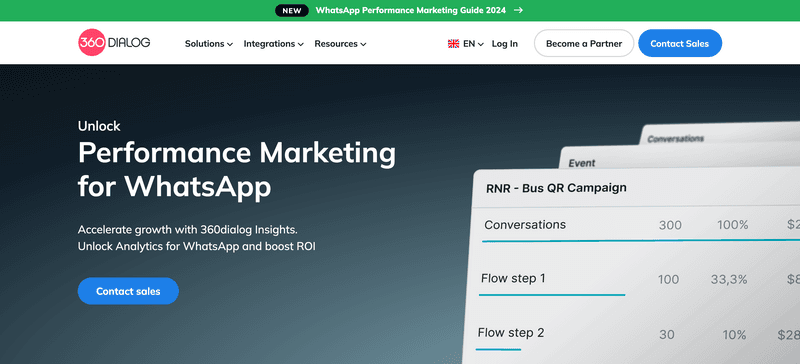Open the EN language selector
The height and width of the screenshot is (364, 800).
[473, 44]
